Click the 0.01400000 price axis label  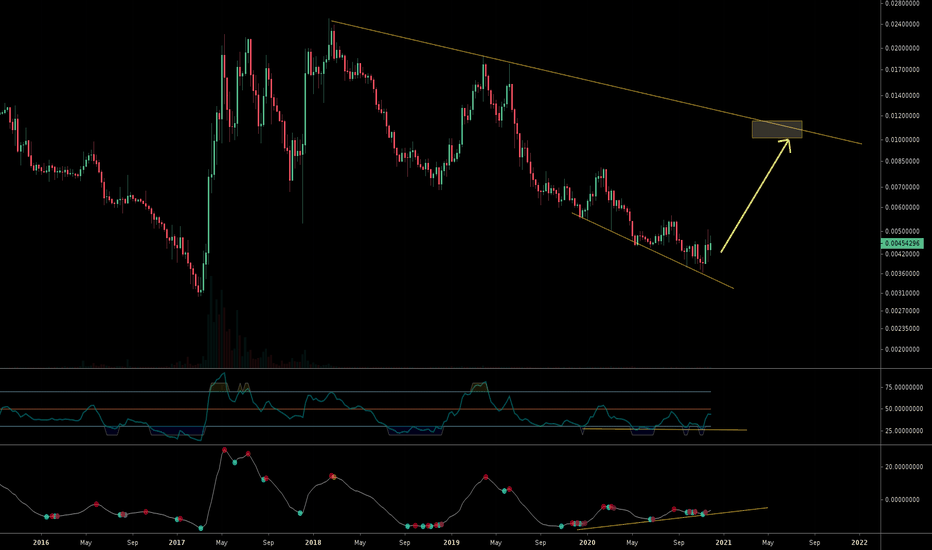pyautogui.click(x=902, y=95)
